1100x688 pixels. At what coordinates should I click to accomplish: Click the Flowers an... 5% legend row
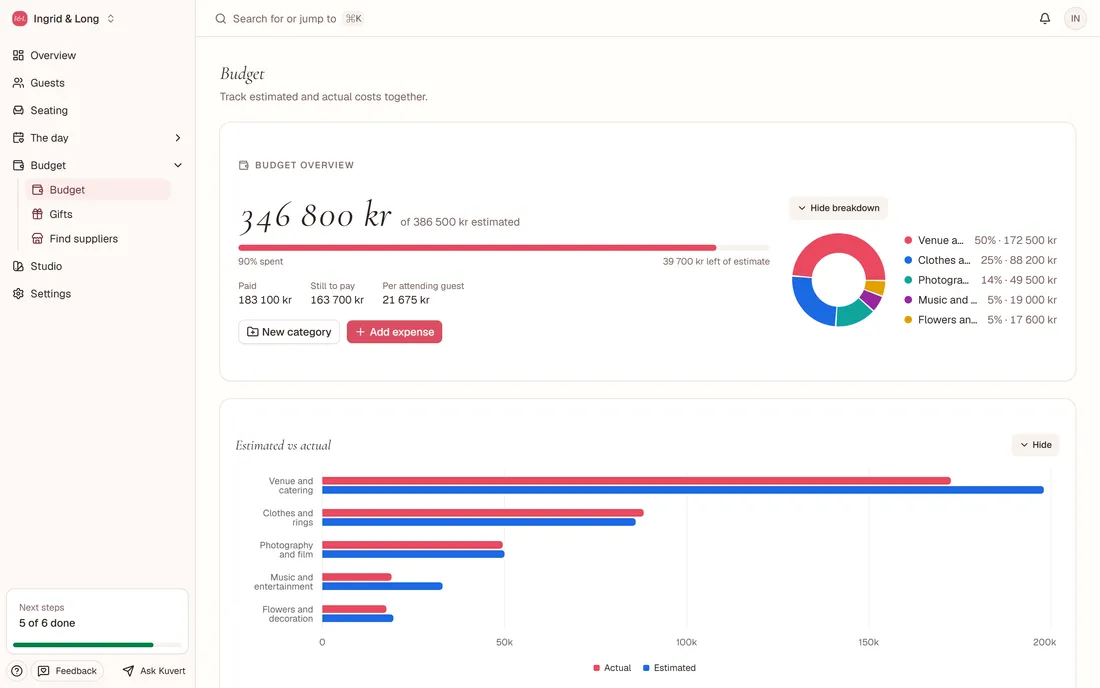(x=980, y=320)
